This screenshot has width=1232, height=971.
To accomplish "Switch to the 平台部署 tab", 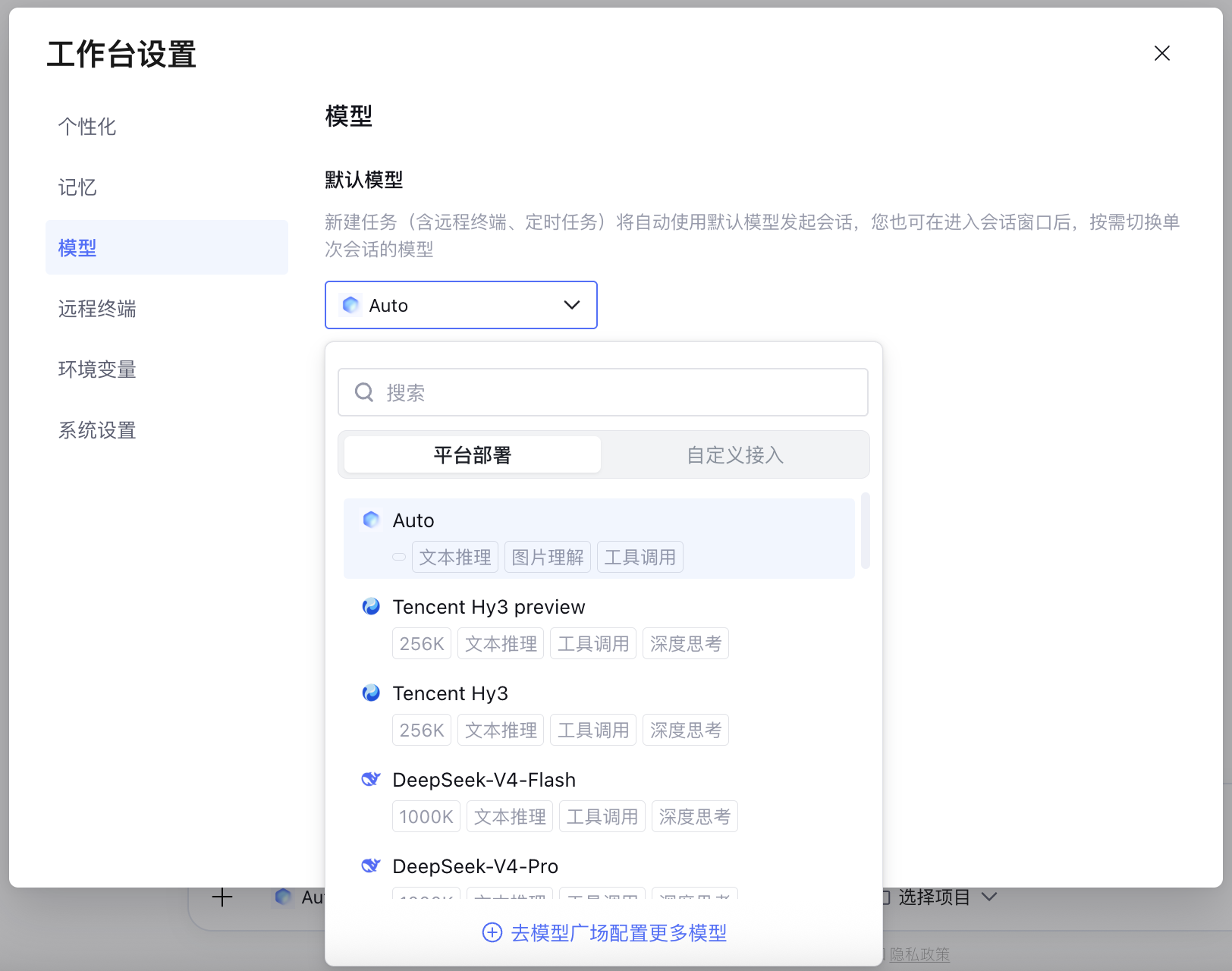I will coord(473,454).
